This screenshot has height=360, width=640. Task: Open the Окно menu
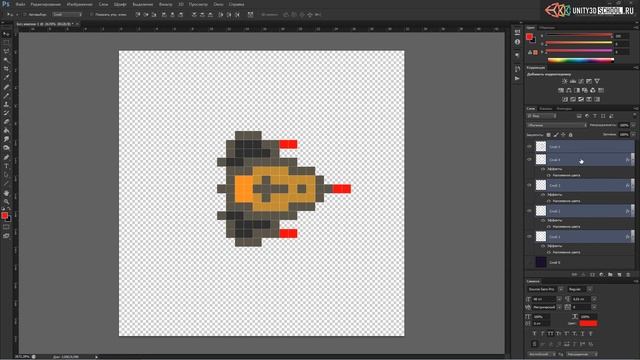218,4
